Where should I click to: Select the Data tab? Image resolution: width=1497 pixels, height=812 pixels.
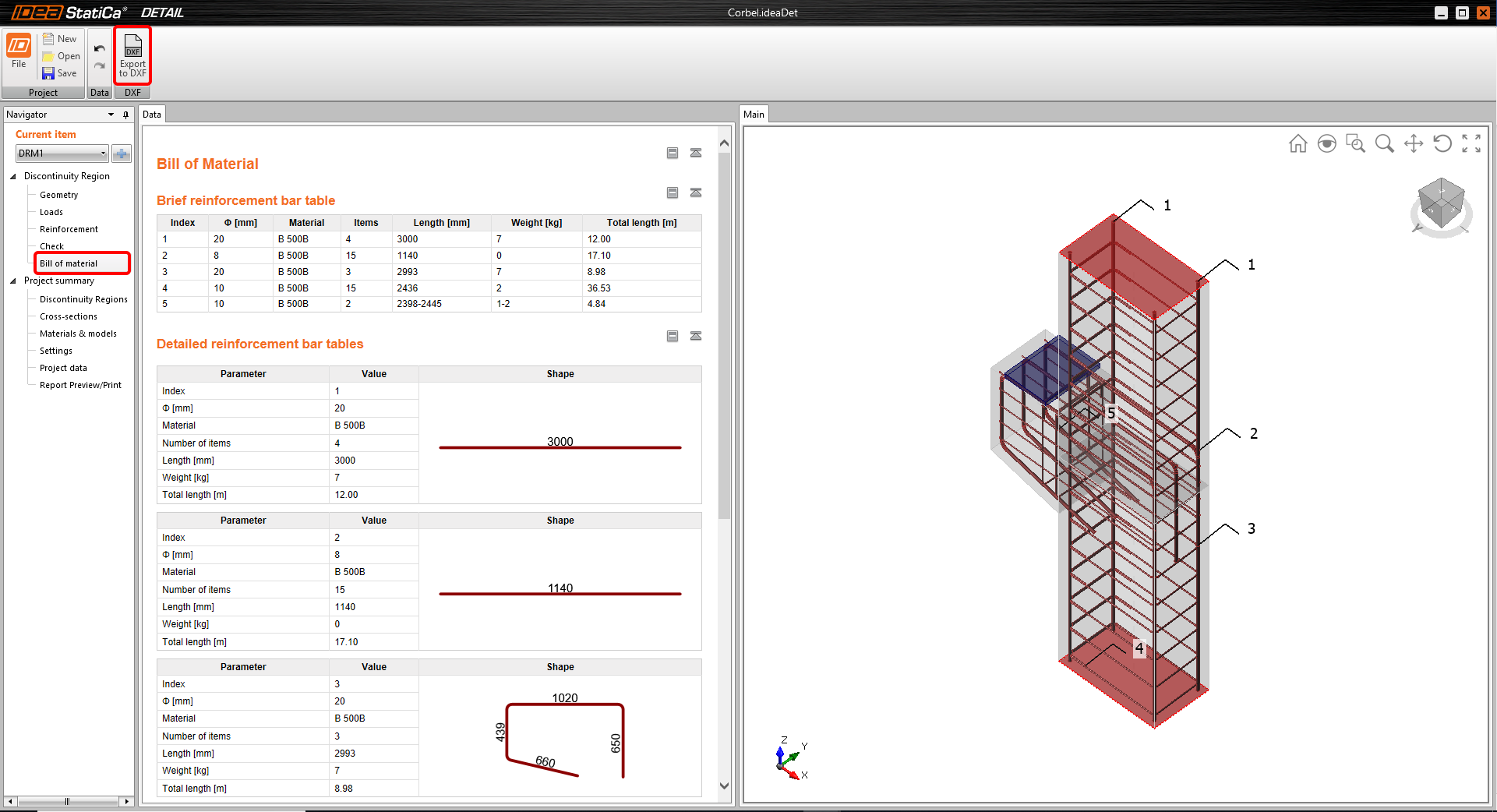152,115
